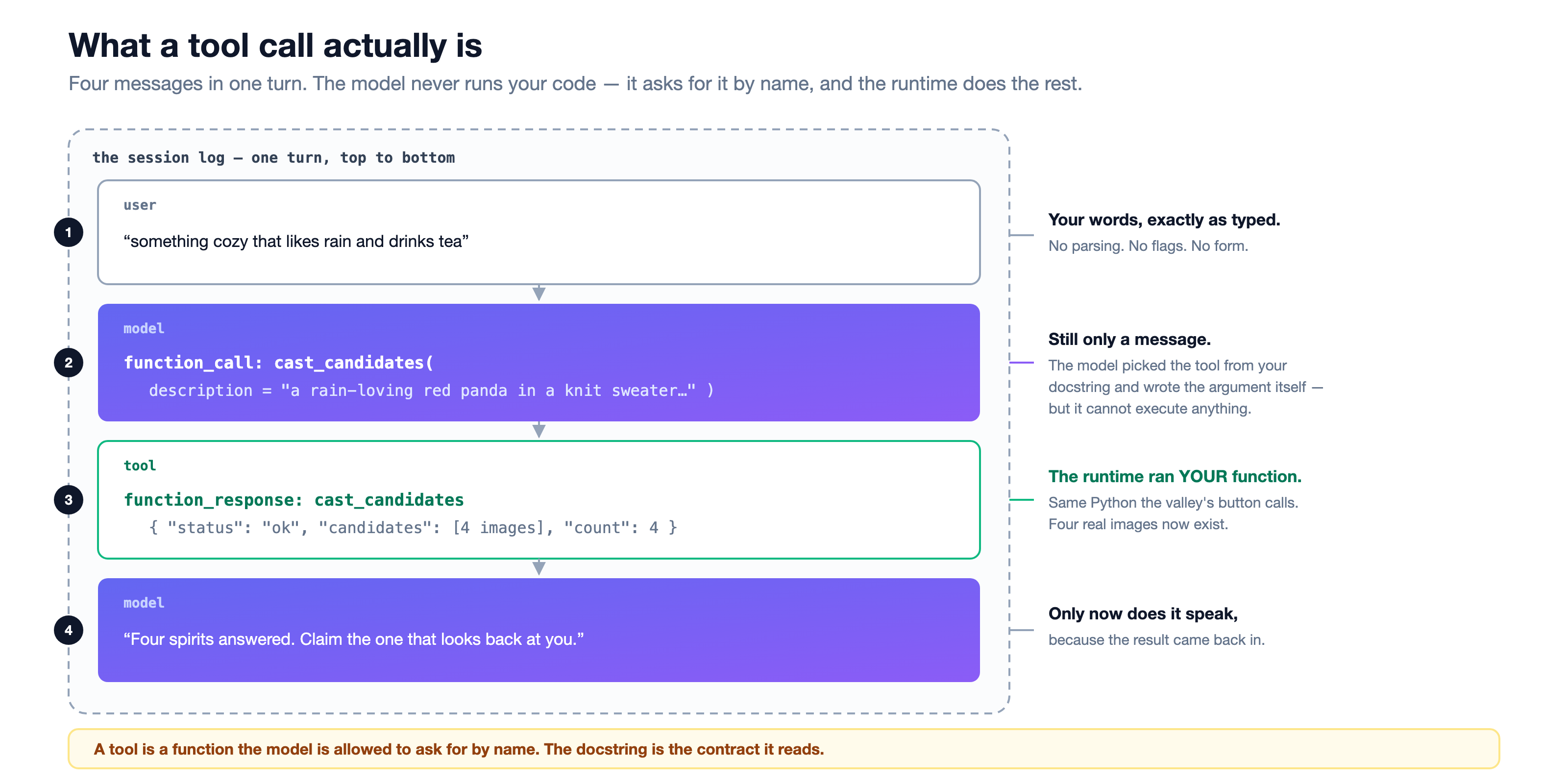Click the JSON status line in tool response
The height and width of the screenshot is (784, 1568).
point(413,527)
